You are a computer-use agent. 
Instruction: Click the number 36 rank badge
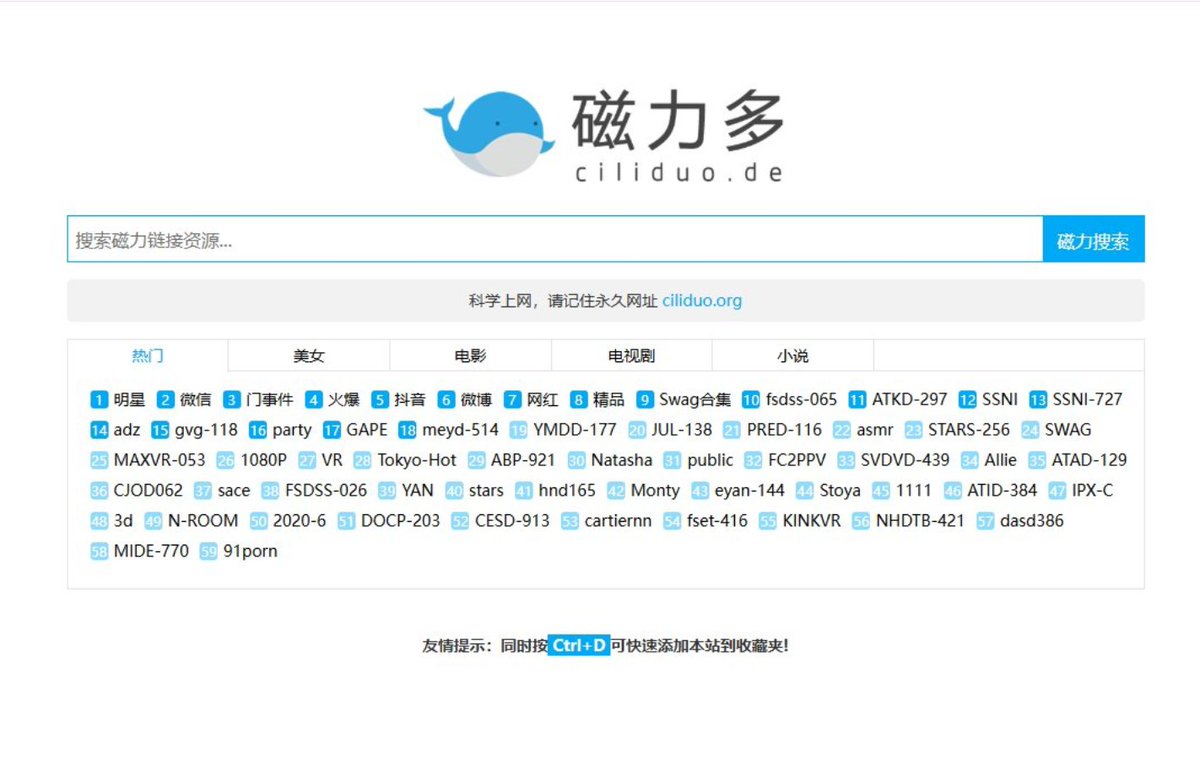pos(99,491)
